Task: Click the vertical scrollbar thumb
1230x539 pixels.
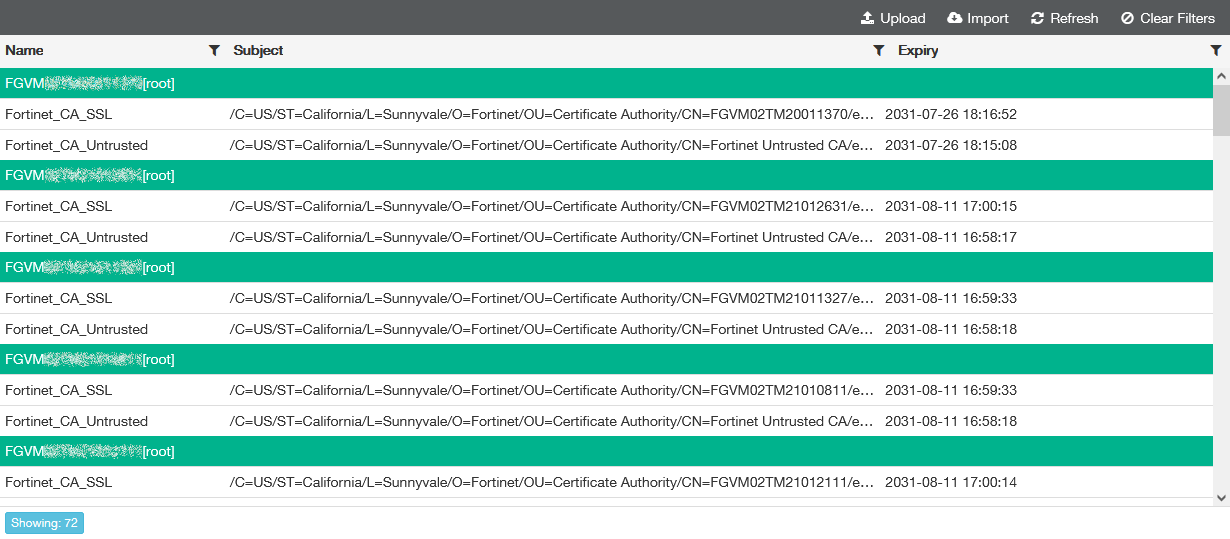Action: [1221, 110]
